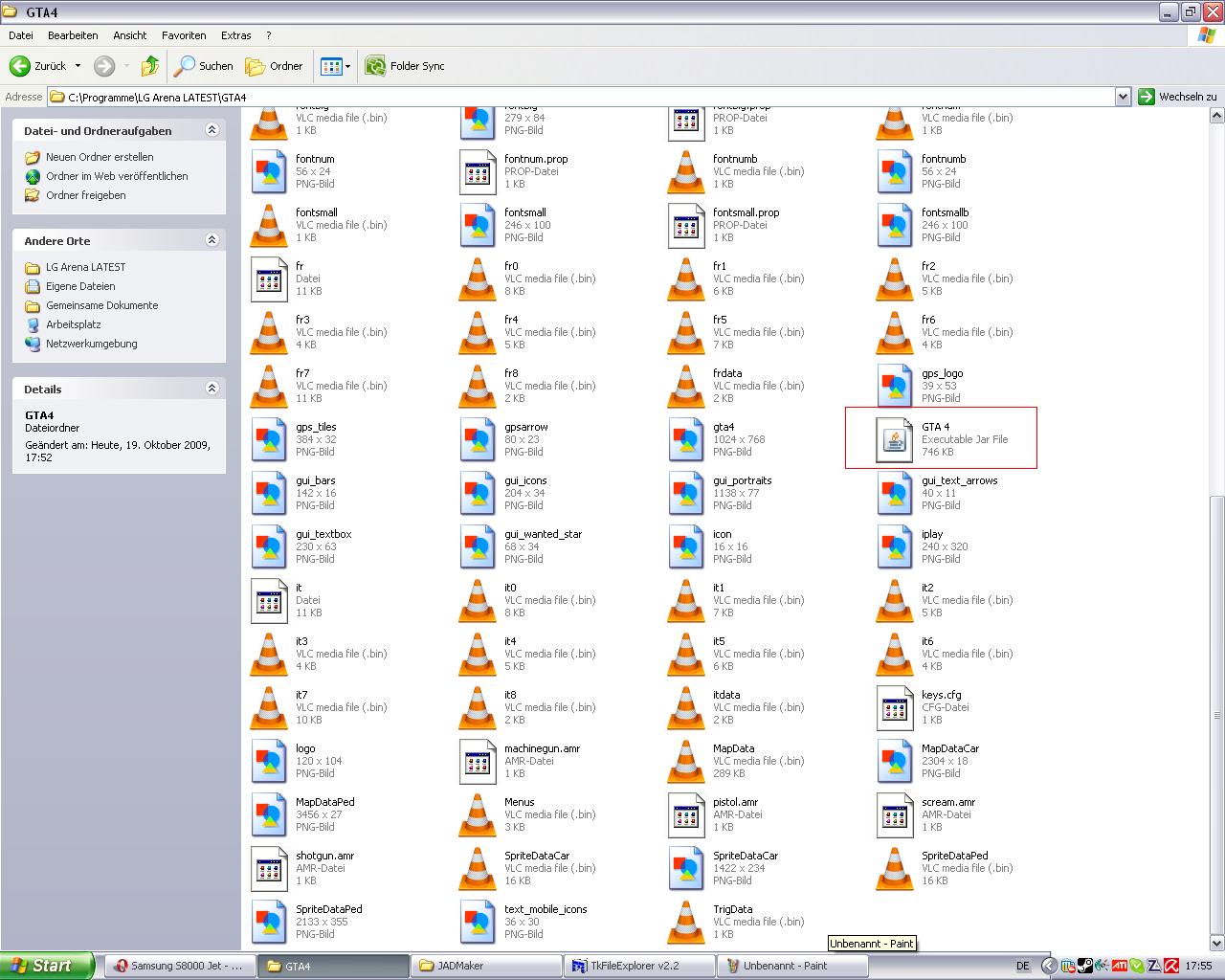Select the fr Datei file icon

click(x=269, y=278)
